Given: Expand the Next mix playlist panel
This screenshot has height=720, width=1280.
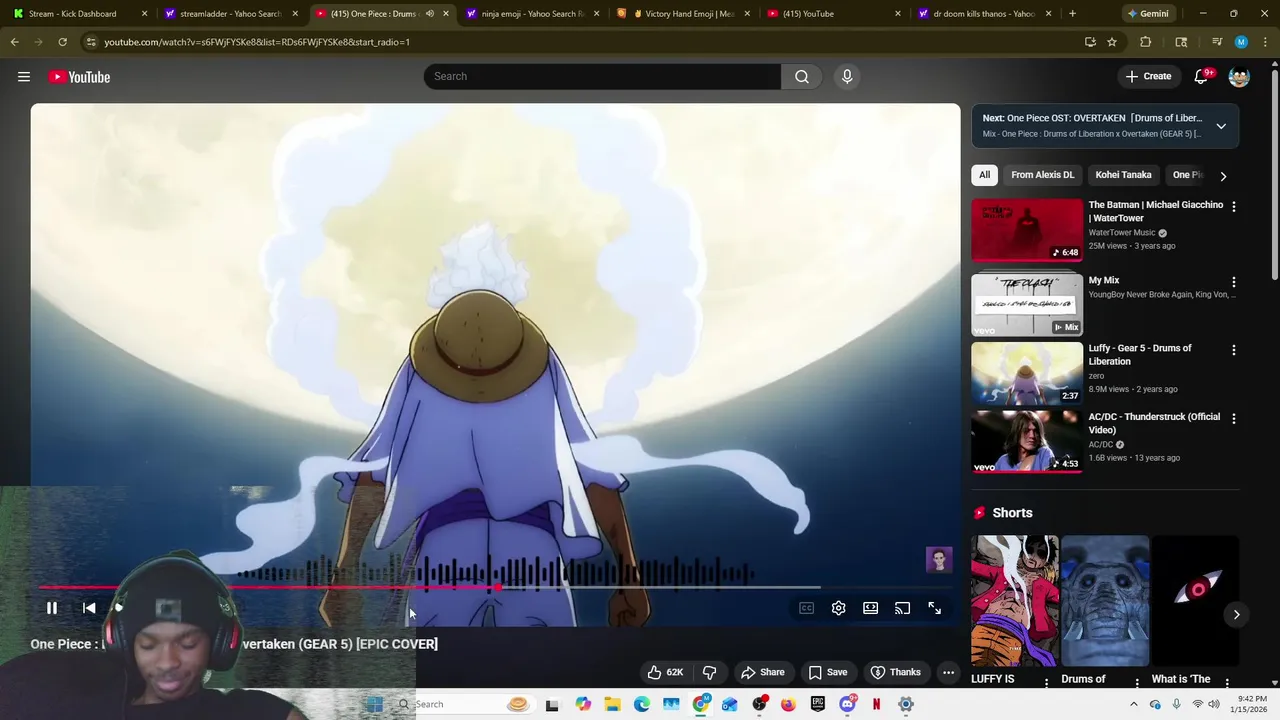Looking at the screenshot, I should (x=1221, y=126).
